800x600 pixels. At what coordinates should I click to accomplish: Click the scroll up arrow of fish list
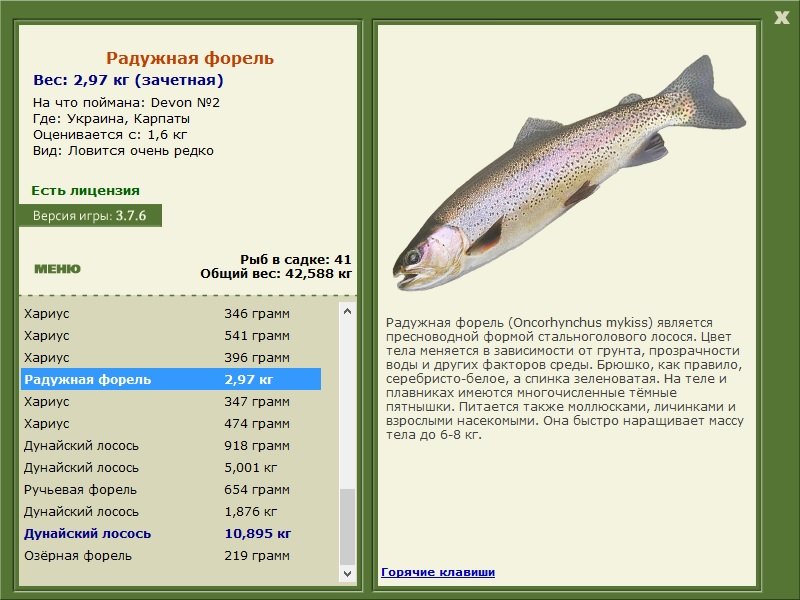coord(347,311)
